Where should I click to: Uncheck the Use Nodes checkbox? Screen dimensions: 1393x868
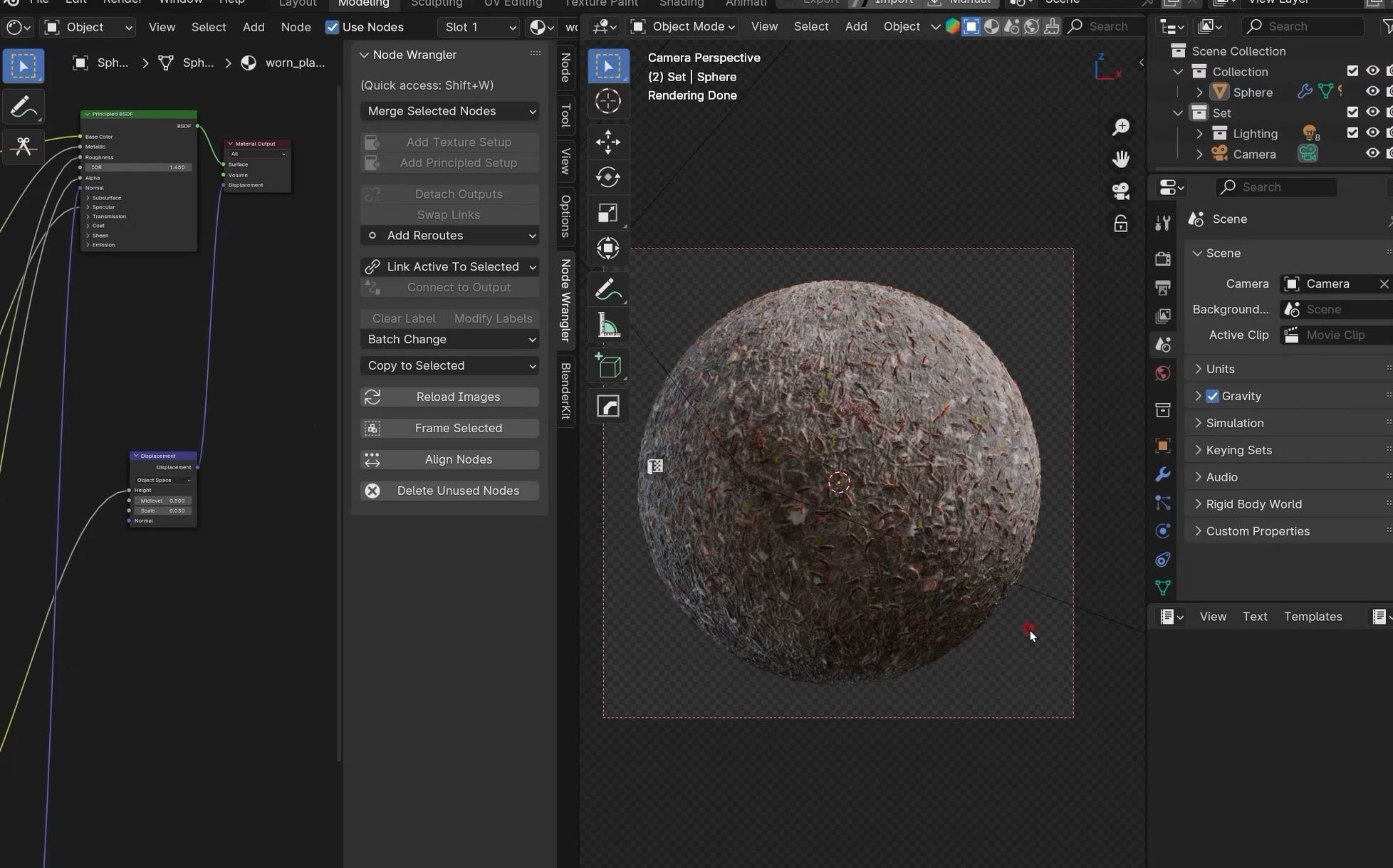[332, 27]
